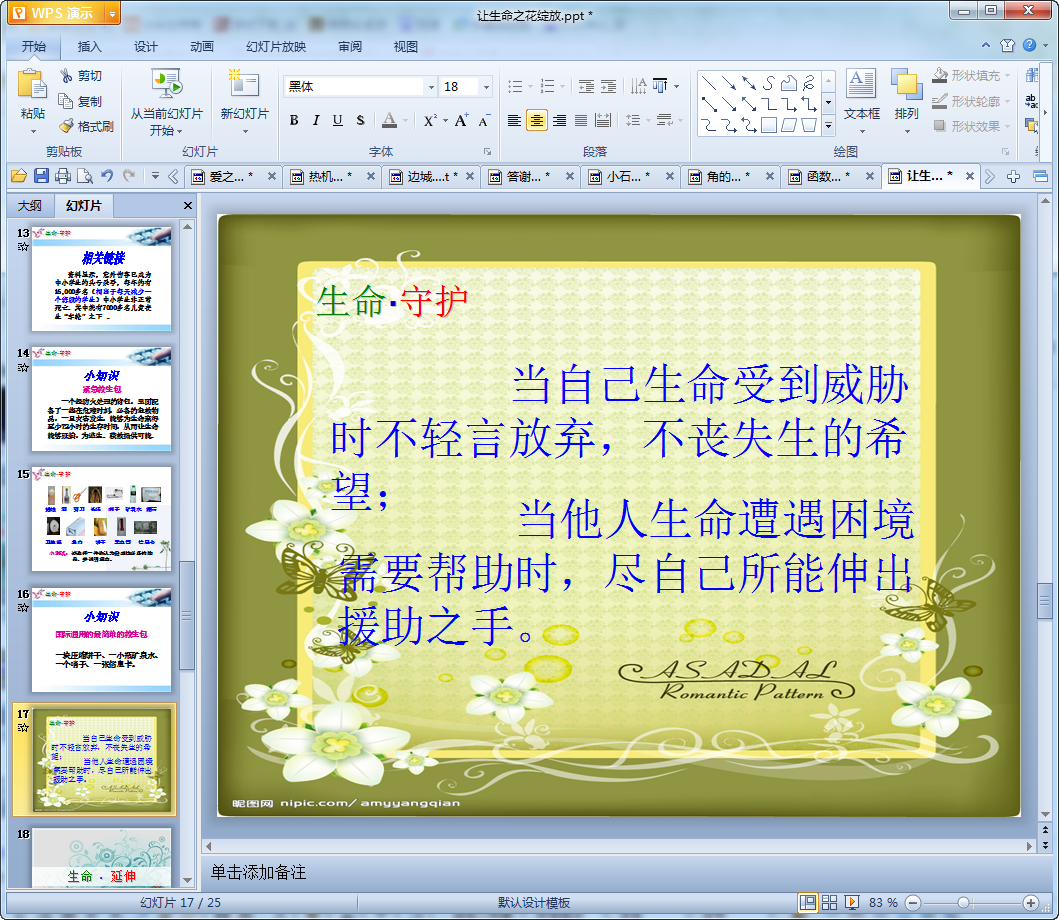This screenshot has width=1059, height=920.
Task: Open the line spacing options
Action: (637, 120)
